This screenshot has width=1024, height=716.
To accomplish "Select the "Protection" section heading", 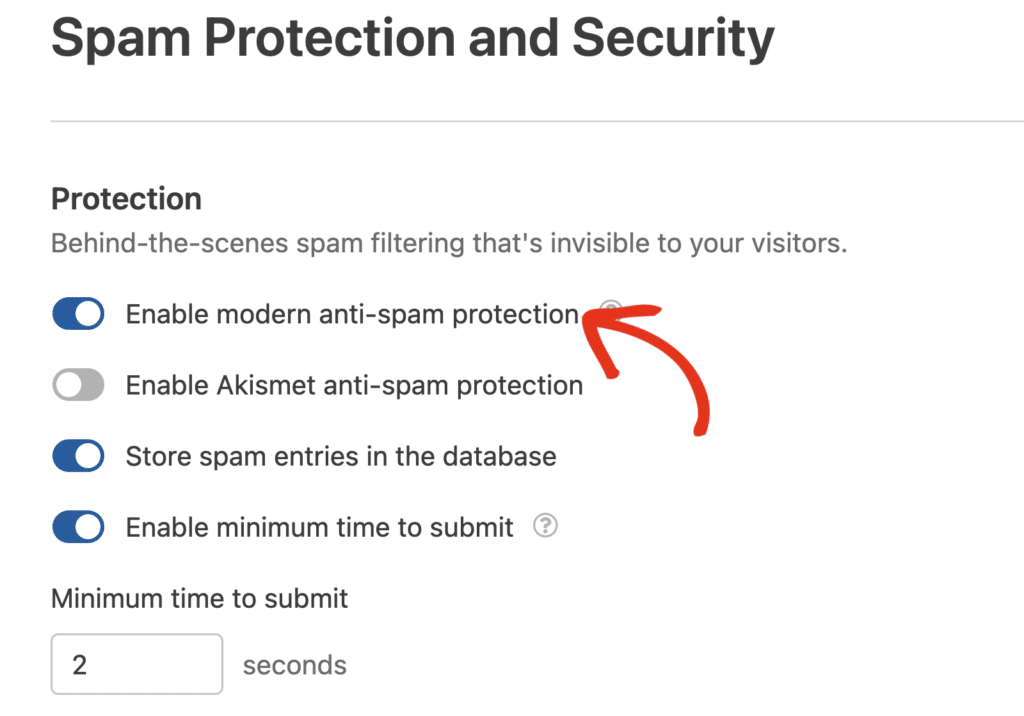I will tap(126, 198).
